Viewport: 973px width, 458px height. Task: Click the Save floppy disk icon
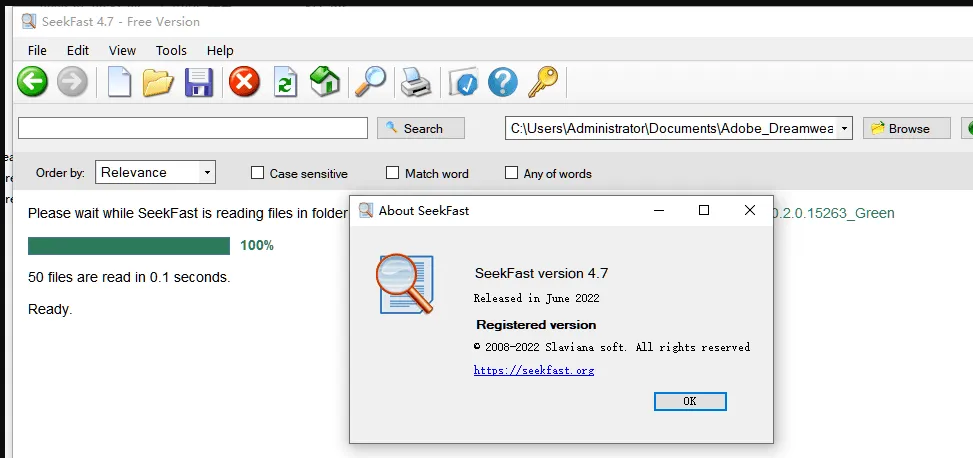pos(199,82)
